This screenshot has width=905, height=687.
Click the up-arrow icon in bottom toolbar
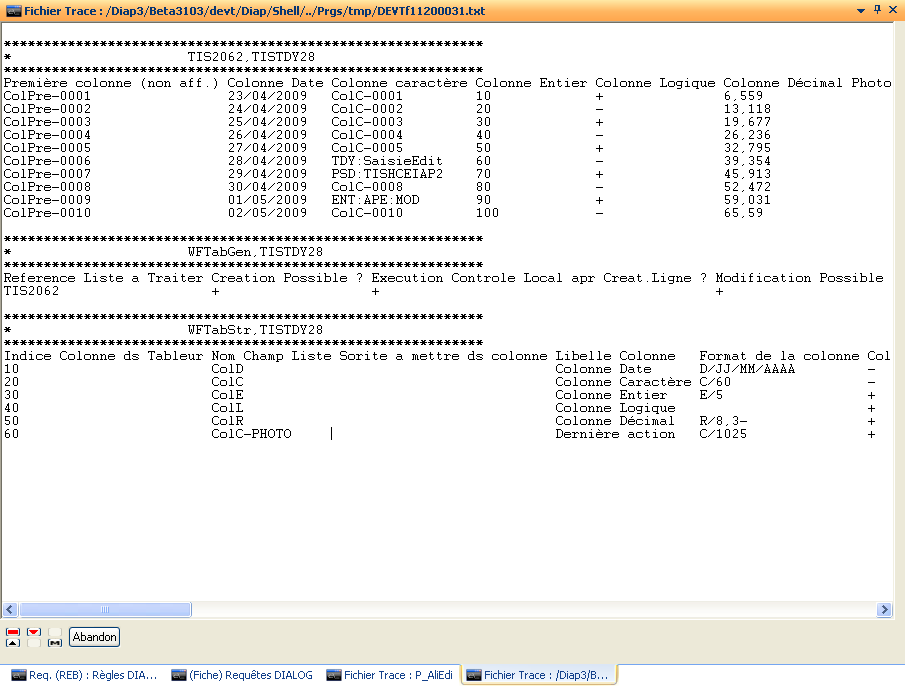coord(13,642)
